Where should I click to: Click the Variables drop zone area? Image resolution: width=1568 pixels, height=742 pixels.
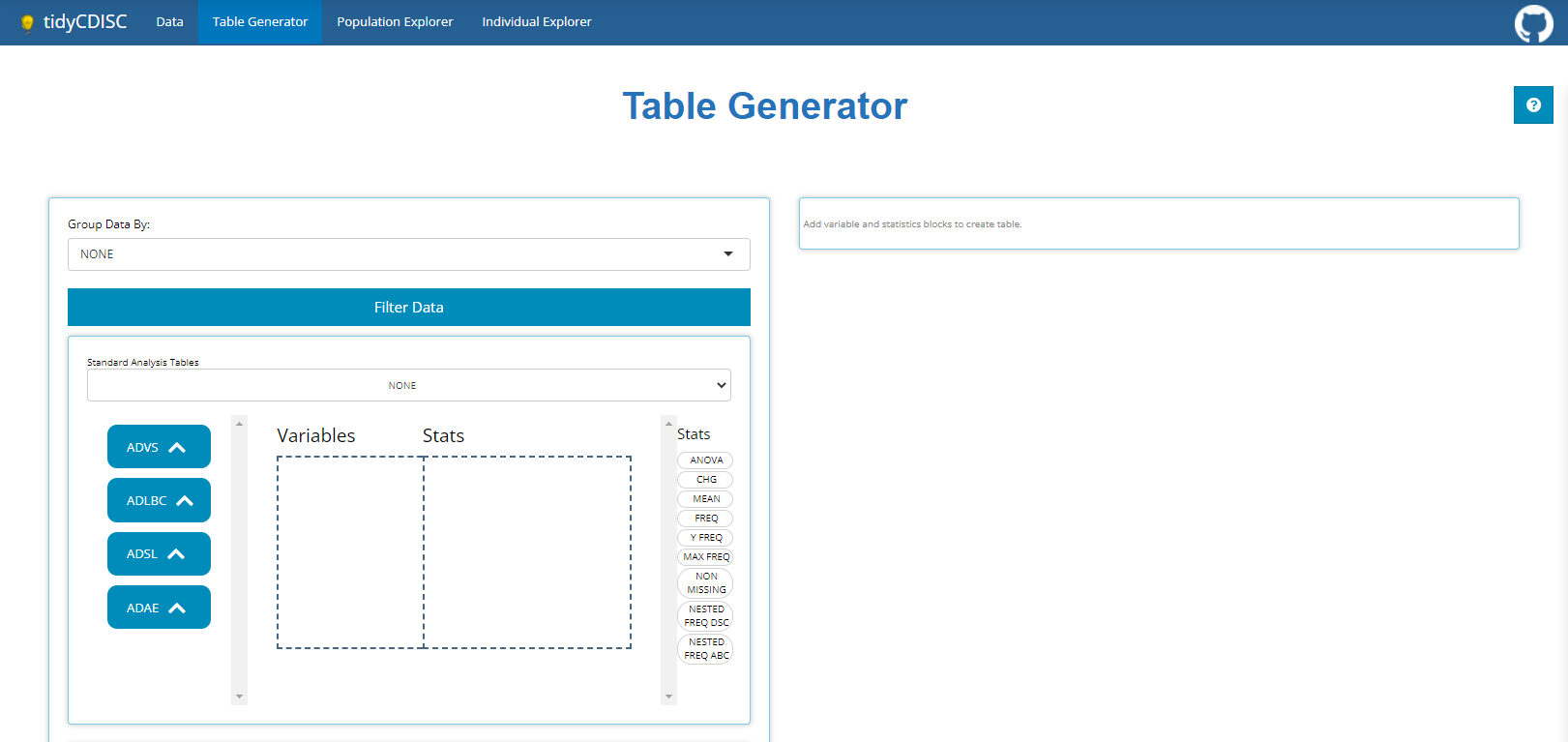(x=350, y=551)
